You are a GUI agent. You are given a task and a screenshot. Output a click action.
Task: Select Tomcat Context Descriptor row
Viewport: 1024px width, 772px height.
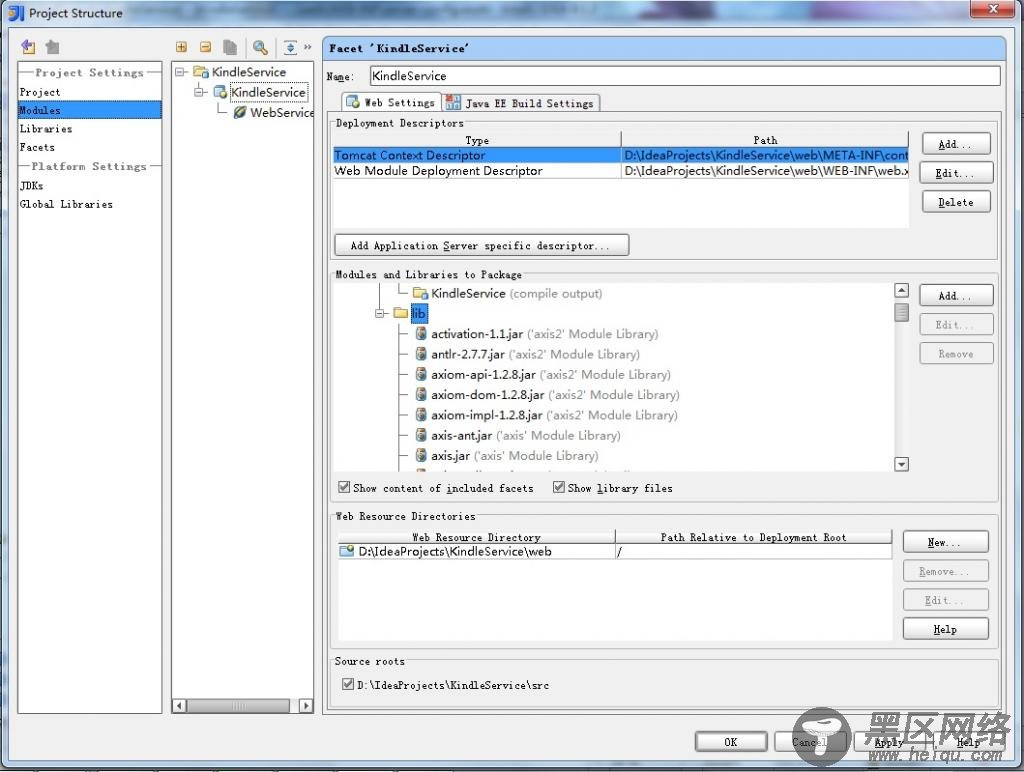point(620,155)
